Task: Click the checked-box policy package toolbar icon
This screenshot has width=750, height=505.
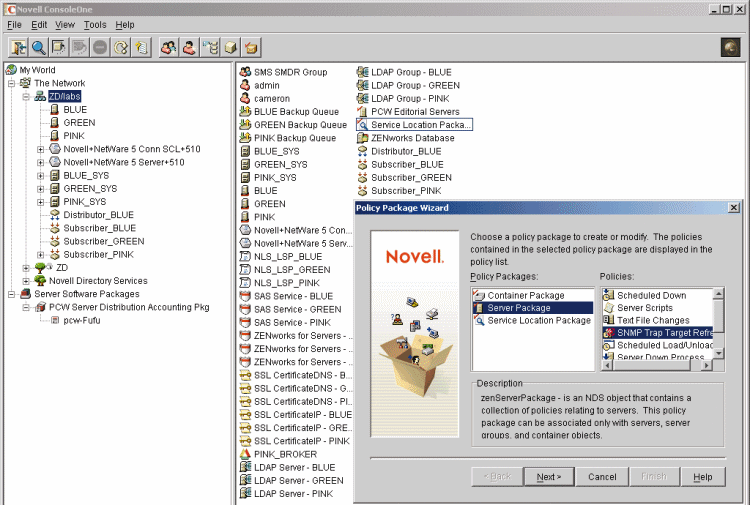Action: 251,47
